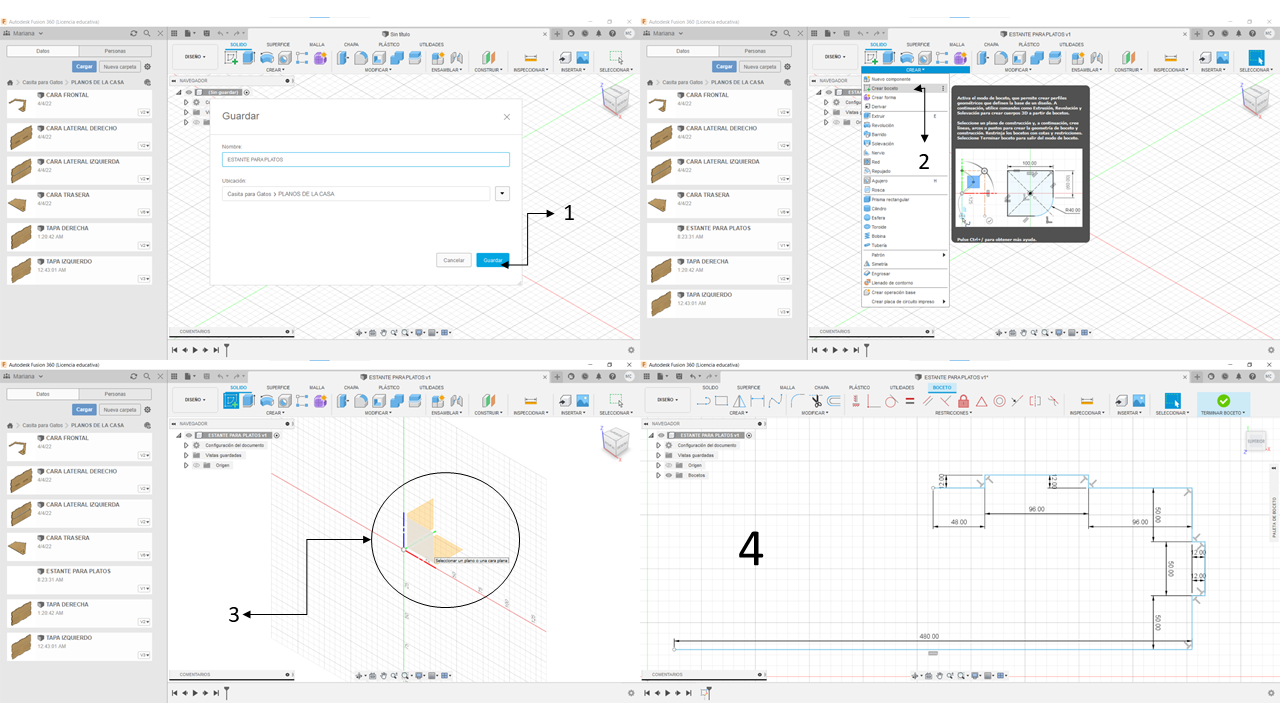Choose Nuevo componente in the CREAR menu
The height and width of the screenshot is (720, 1280).
[x=904, y=79]
